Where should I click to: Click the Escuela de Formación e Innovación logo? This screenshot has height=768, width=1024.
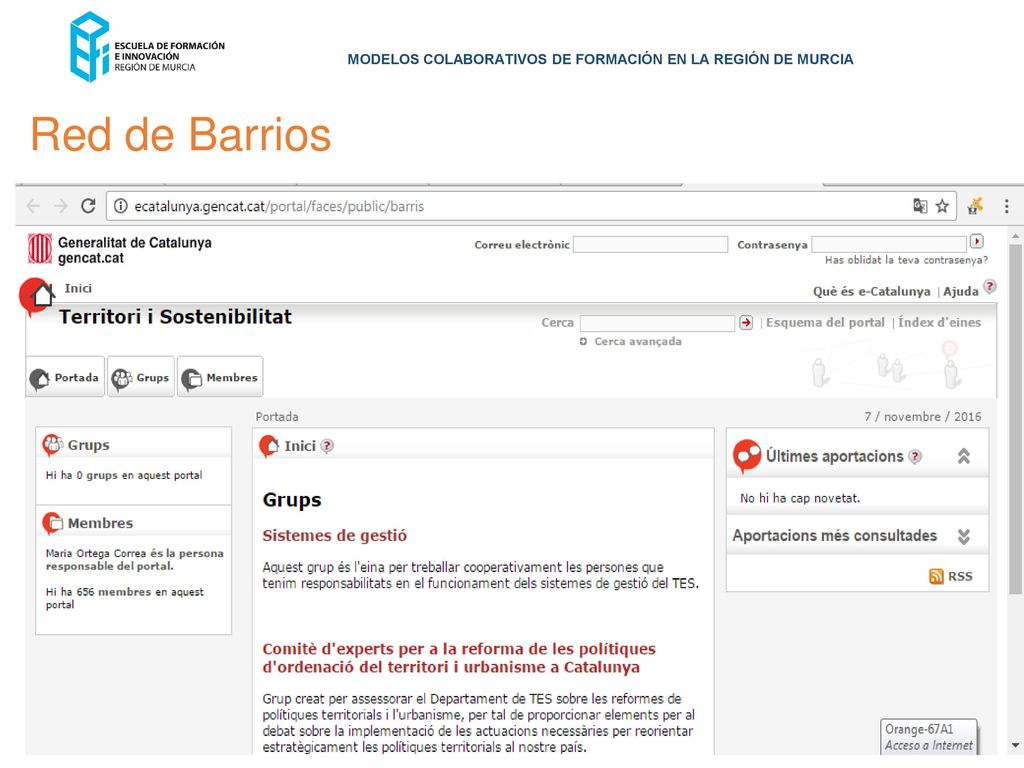click(148, 47)
